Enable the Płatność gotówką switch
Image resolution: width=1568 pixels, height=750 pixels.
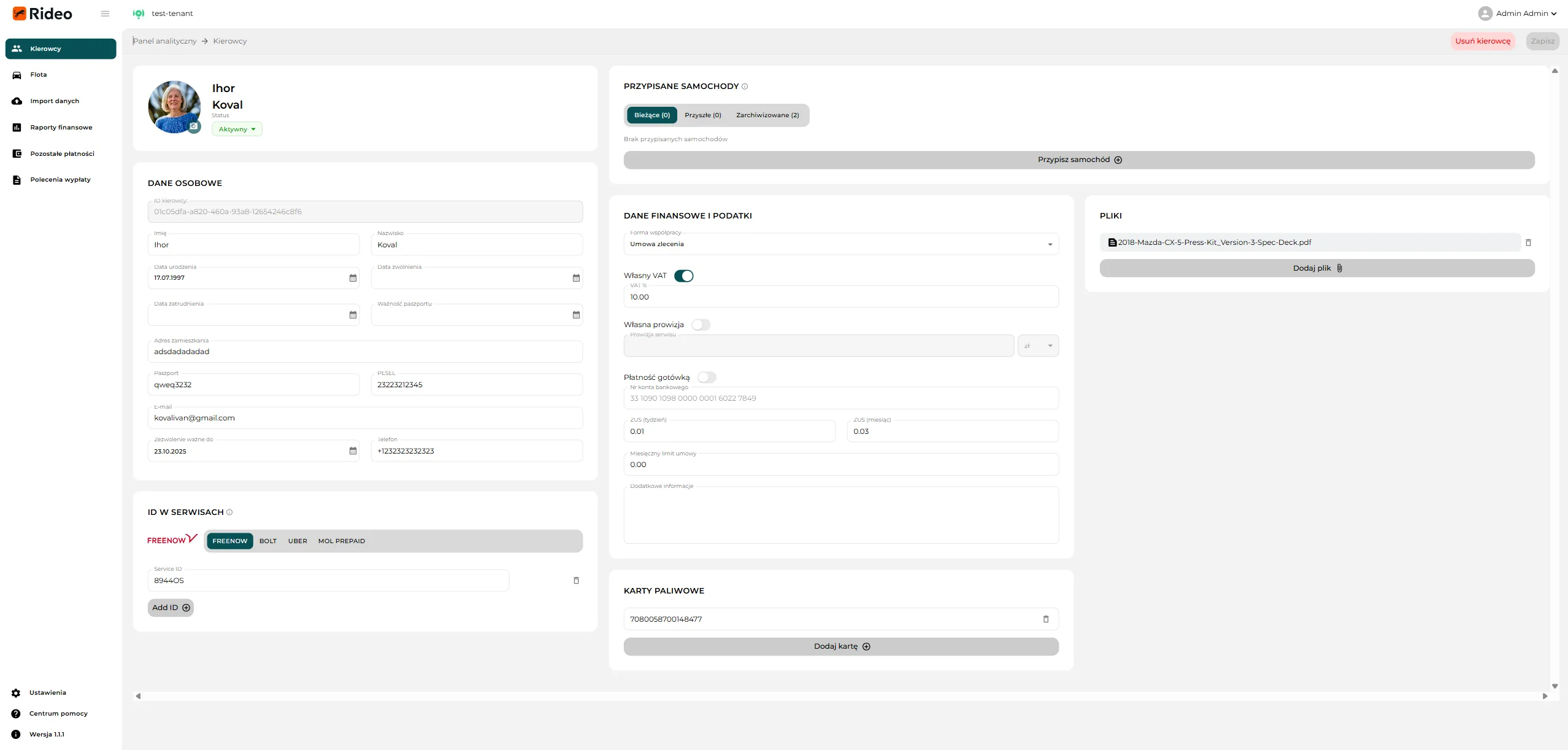tap(707, 377)
